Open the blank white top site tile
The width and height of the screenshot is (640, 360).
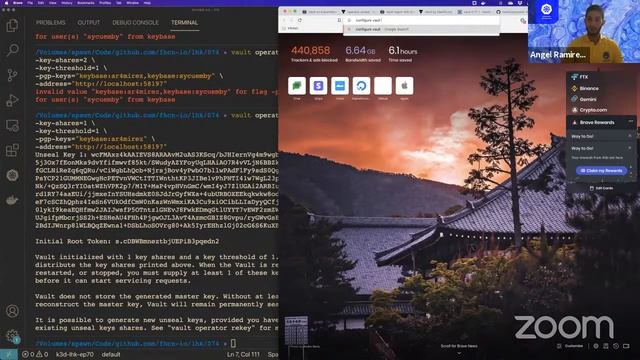click(x=383, y=86)
